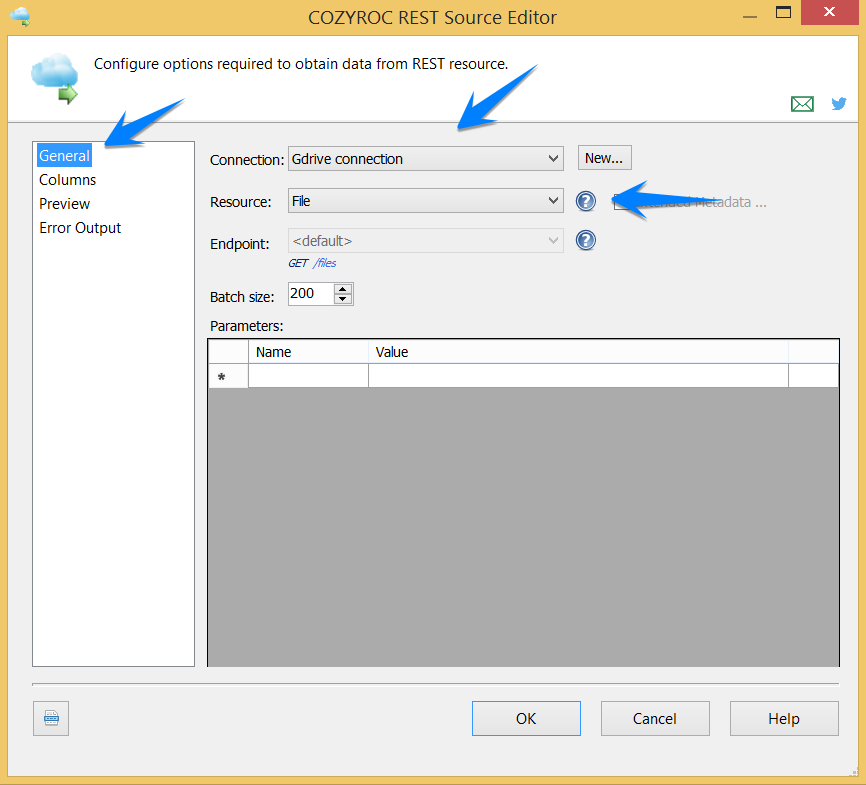Close the REST Source Editor window
The height and width of the screenshot is (785, 866).
click(x=829, y=12)
